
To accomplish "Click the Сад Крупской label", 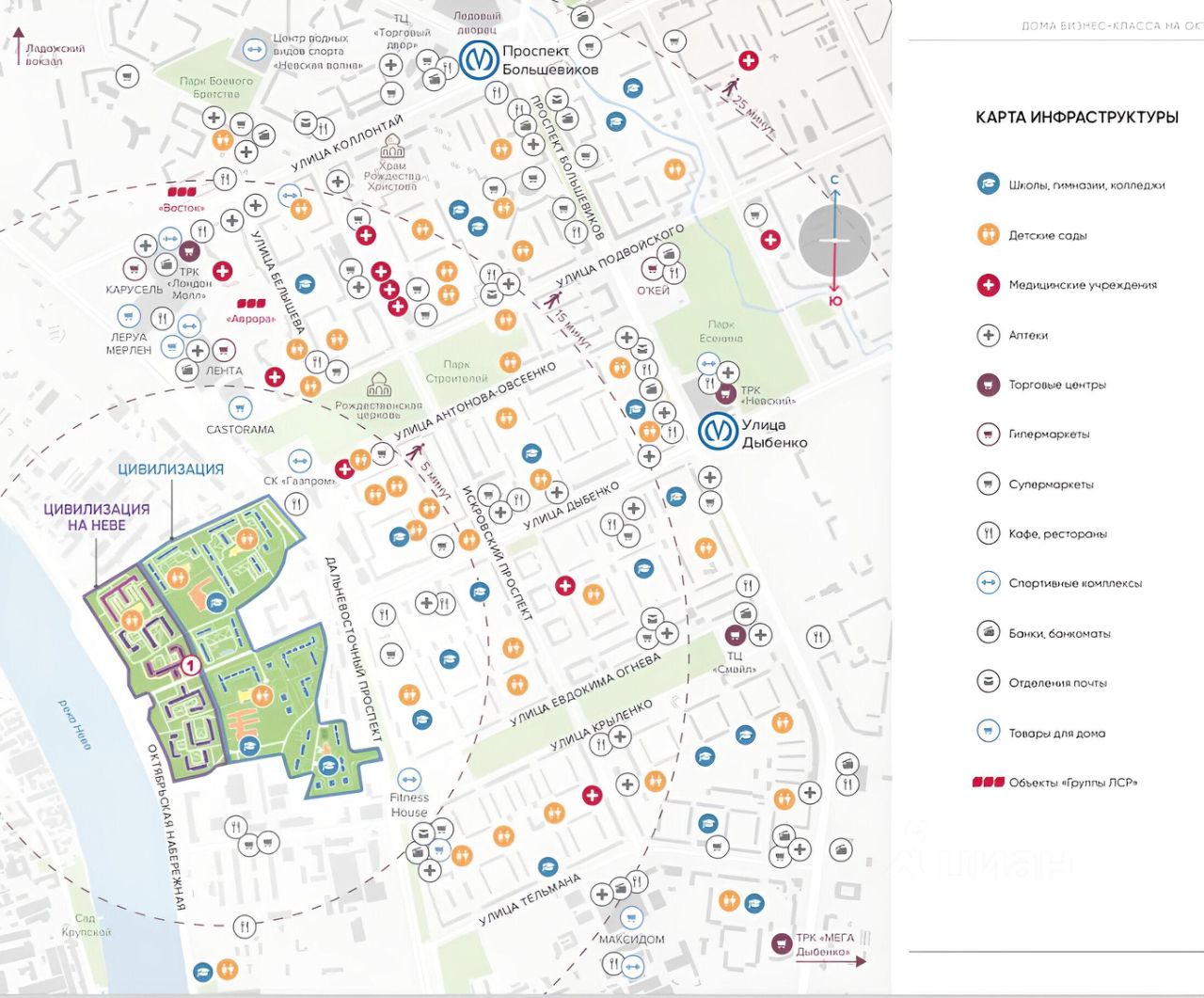I will [x=86, y=925].
